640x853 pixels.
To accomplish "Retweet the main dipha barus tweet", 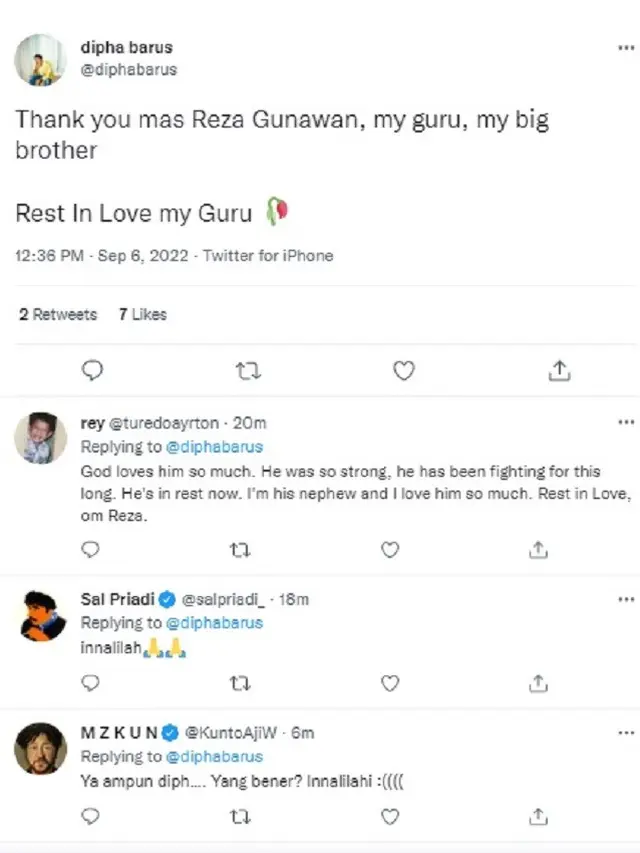I will 247,371.
